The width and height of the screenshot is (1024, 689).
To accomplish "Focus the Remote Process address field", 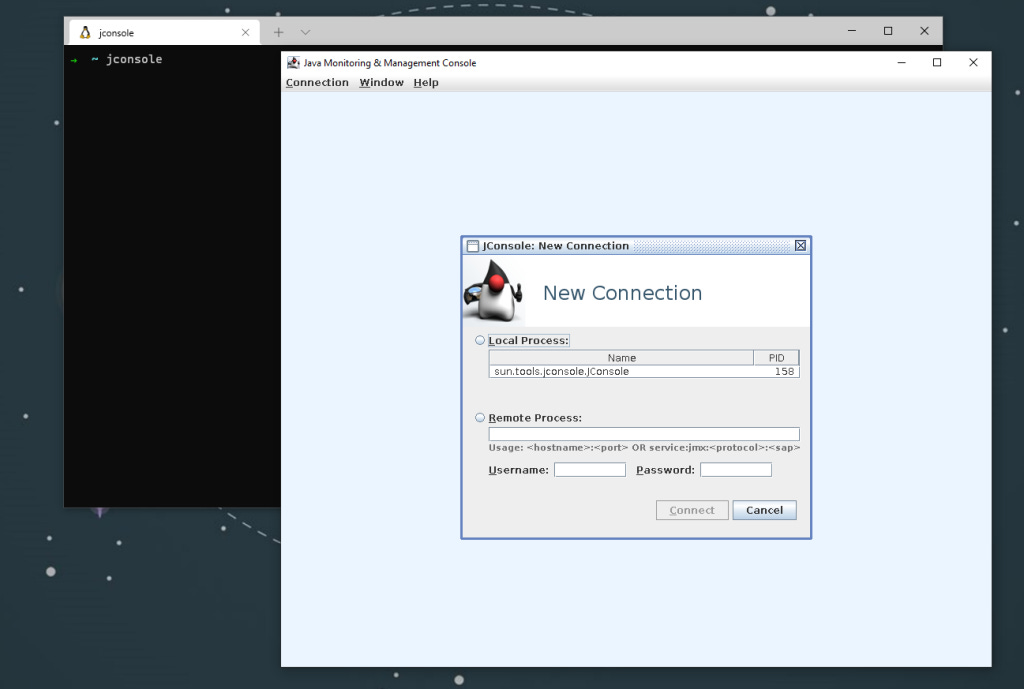I will pyautogui.click(x=644, y=434).
